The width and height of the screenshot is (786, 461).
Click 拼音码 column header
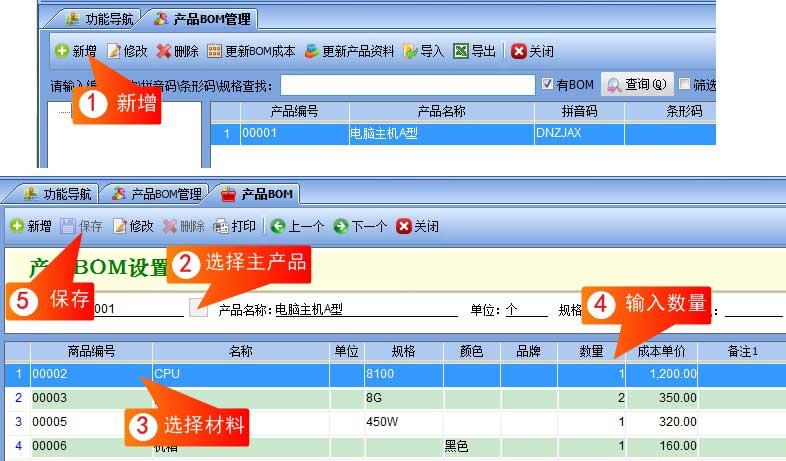pyautogui.click(x=579, y=111)
